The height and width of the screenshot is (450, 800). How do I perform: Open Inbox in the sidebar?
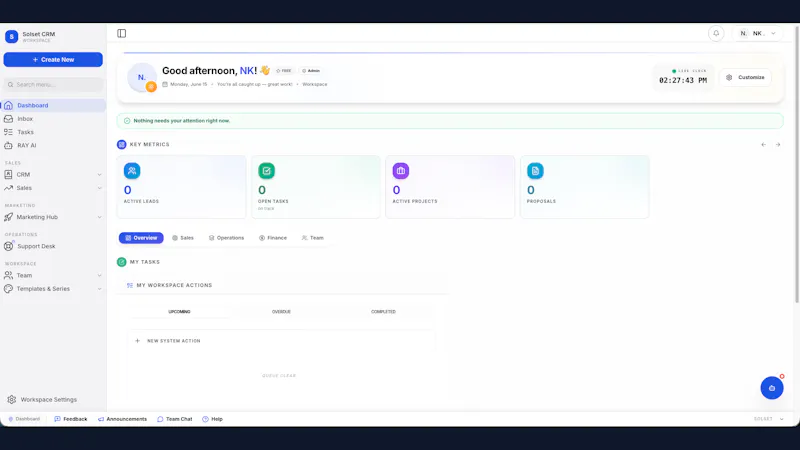coord(53,118)
